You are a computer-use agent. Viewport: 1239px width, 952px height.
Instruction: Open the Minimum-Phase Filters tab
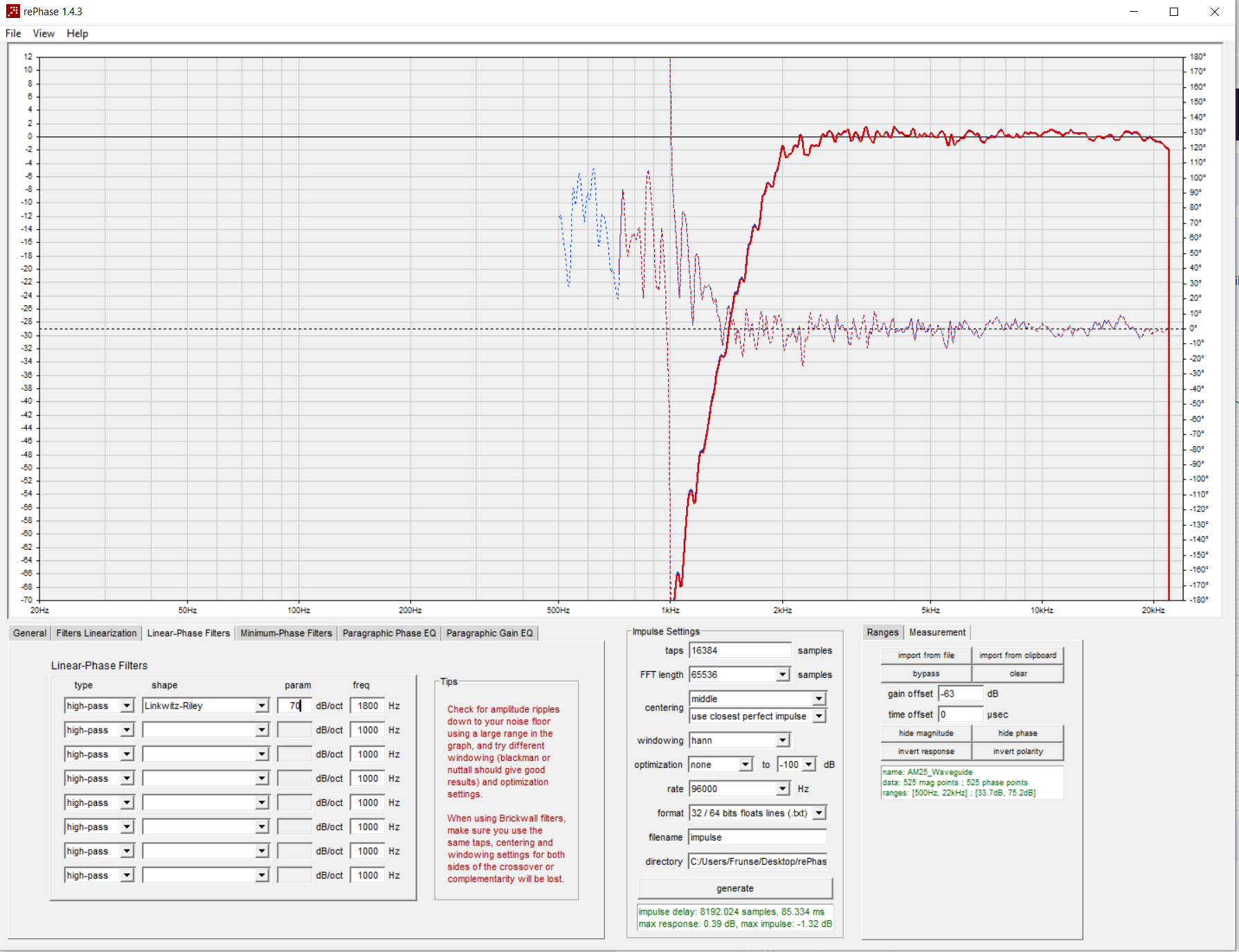[x=287, y=633]
